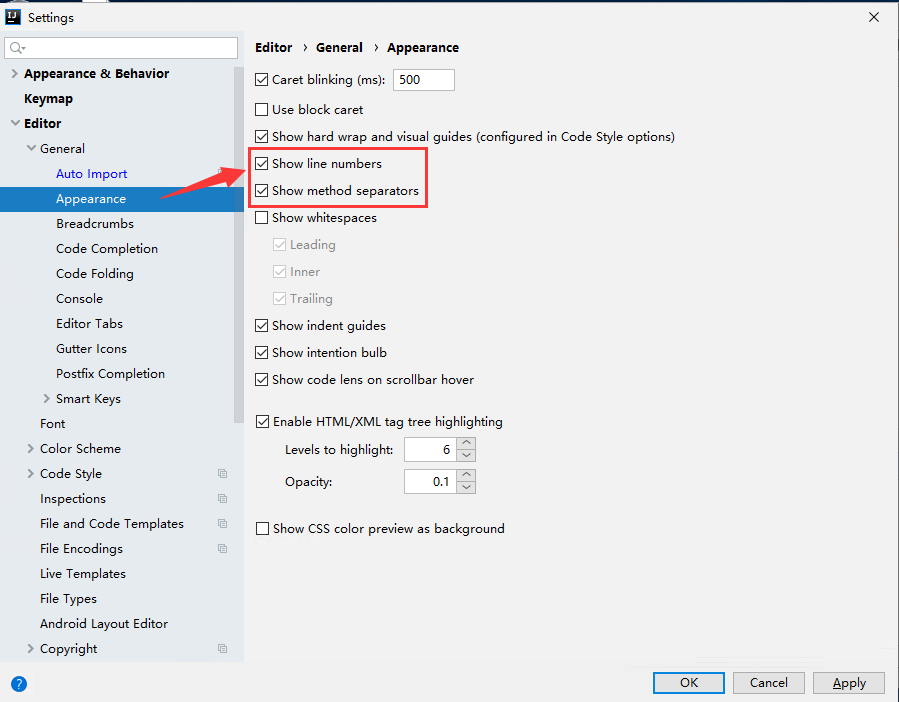Select Auto Import settings
The width and height of the screenshot is (899, 702).
(x=91, y=174)
